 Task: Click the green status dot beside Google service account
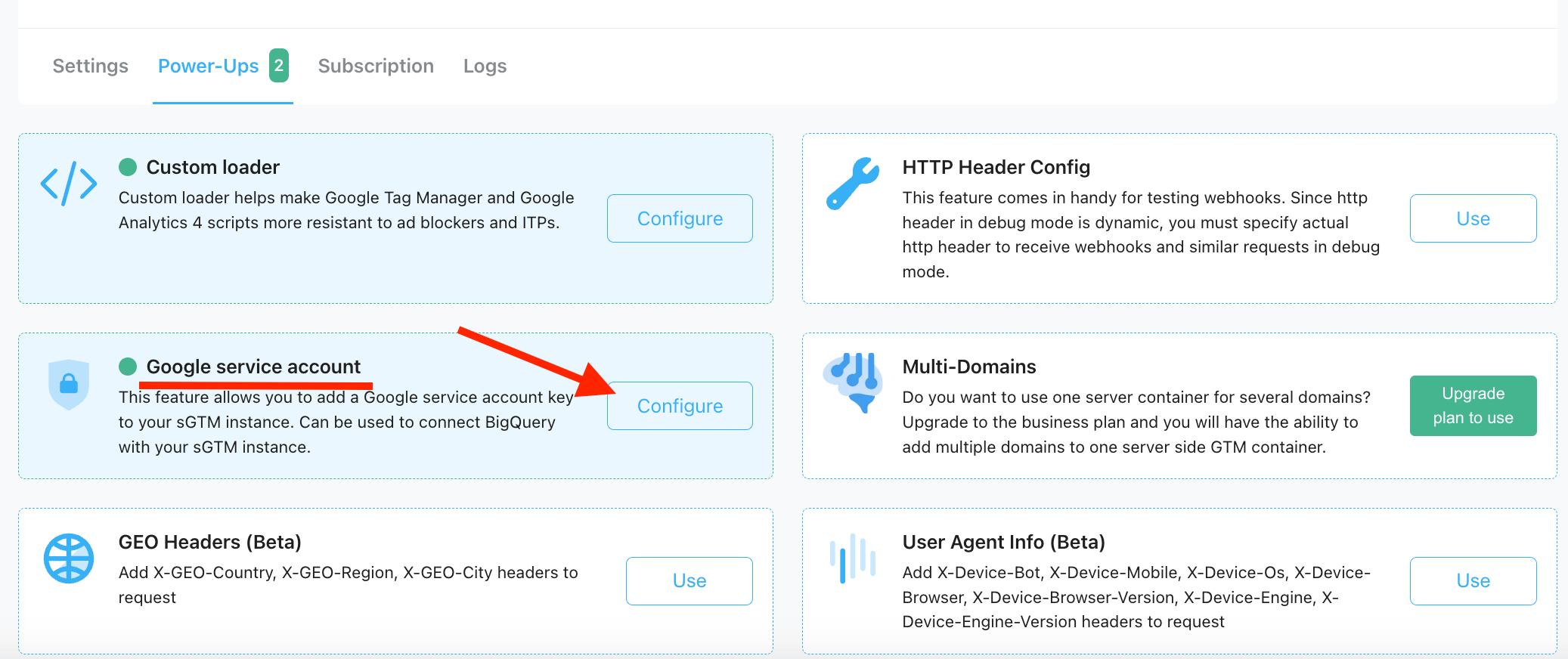click(x=128, y=367)
